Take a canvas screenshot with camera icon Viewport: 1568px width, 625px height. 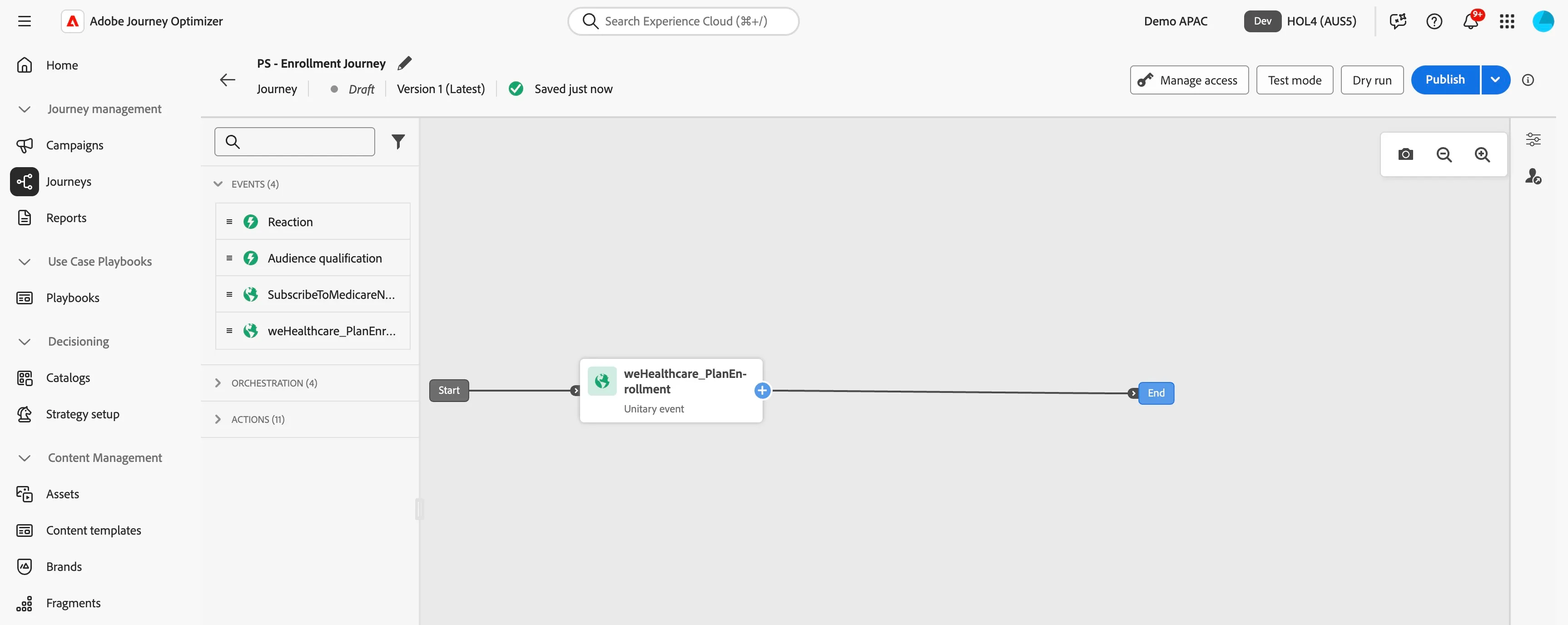coord(1405,154)
